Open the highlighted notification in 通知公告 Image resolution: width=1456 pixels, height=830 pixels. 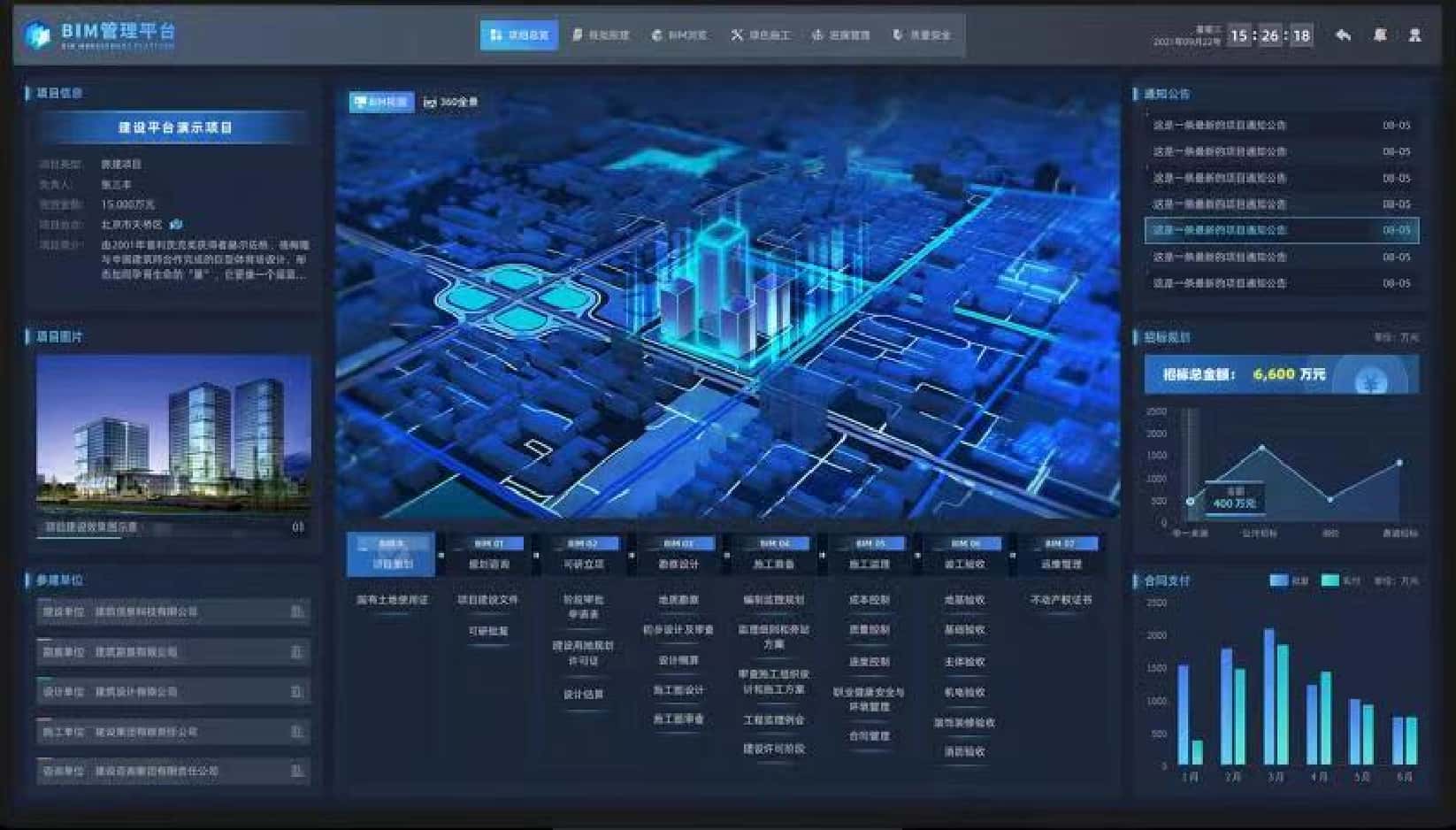pyautogui.click(x=1281, y=230)
